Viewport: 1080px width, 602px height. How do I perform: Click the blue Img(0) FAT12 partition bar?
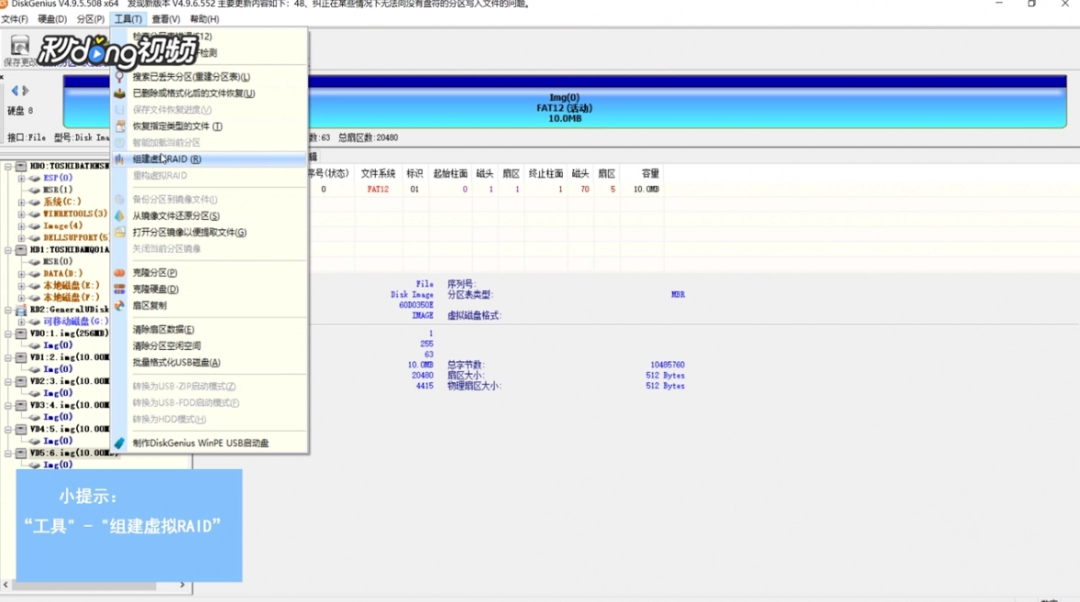(564, 107)
